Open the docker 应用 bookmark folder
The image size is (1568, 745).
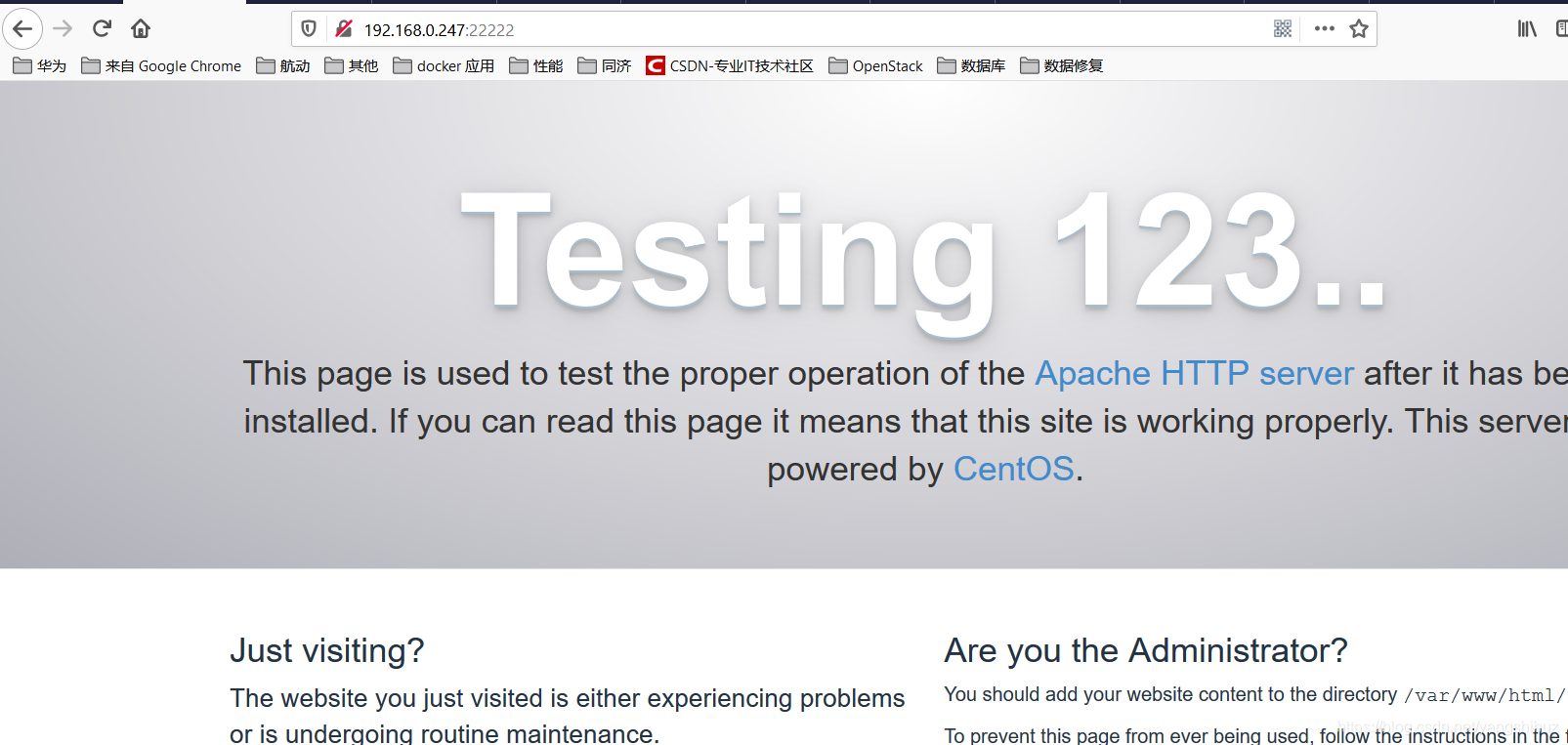pos(444,65)
